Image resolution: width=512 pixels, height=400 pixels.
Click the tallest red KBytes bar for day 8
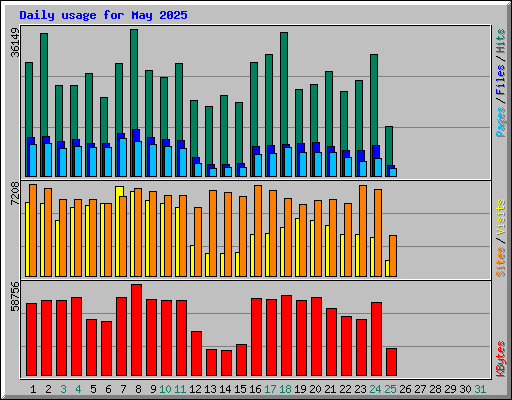(x=137, y=330)
